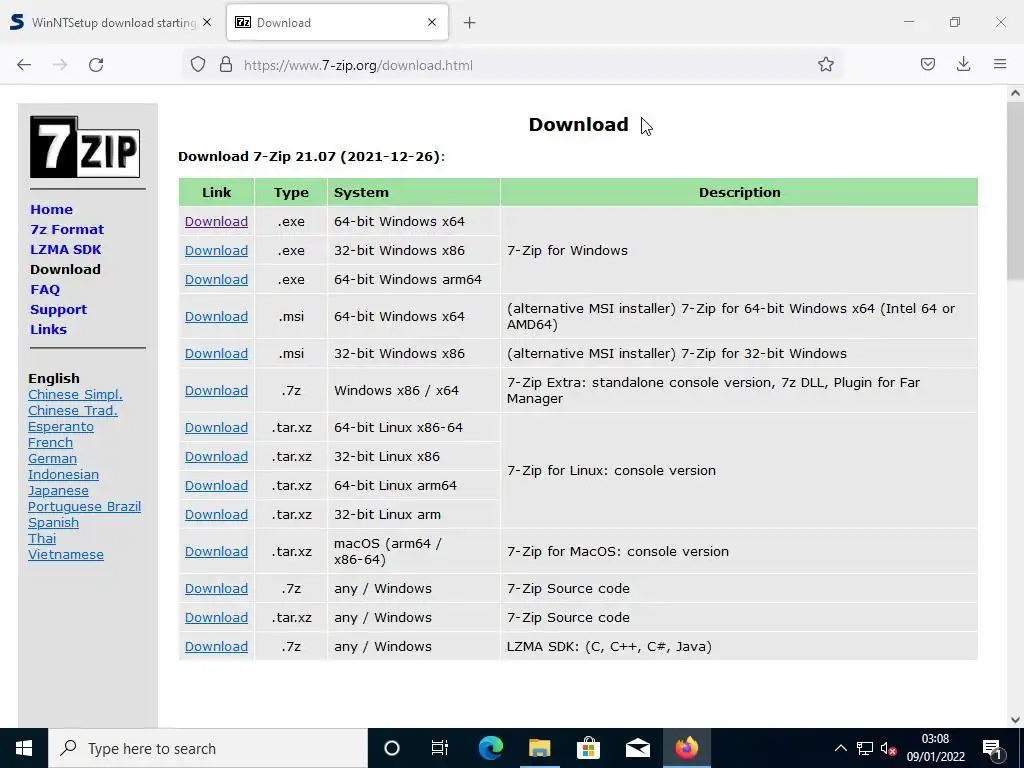The width and height of the screenshot is (1024, 768).
Task: Open the Support sidebar link
Action: pyautogui.click(x=59, y=310)
